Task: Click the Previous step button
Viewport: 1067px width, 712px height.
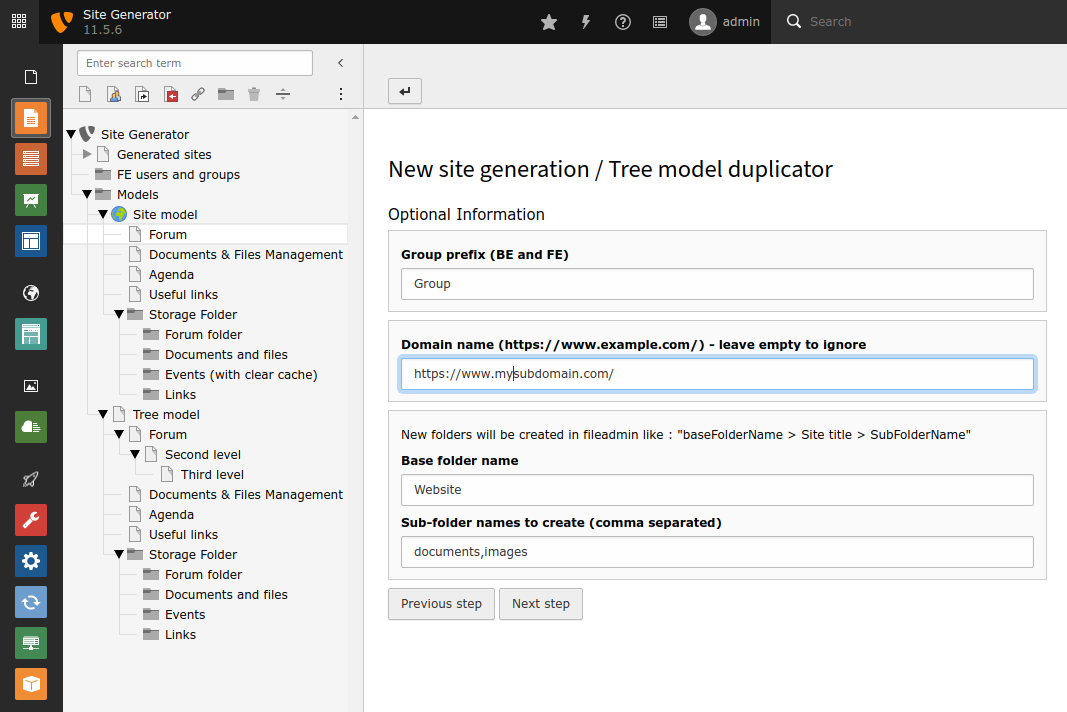Action: click(x=441, y=604)
